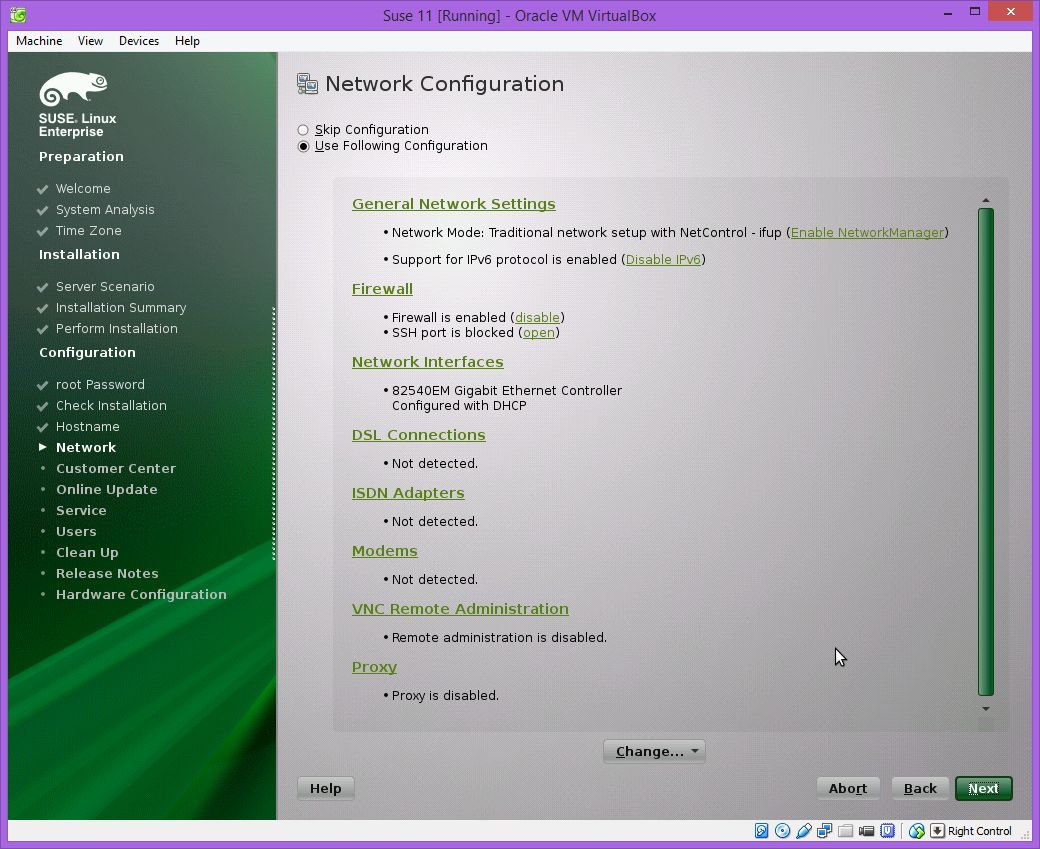This screenshot has height=849, width=1040.
Task: Click the Service step in sidebar
Action: coord(81,511)
